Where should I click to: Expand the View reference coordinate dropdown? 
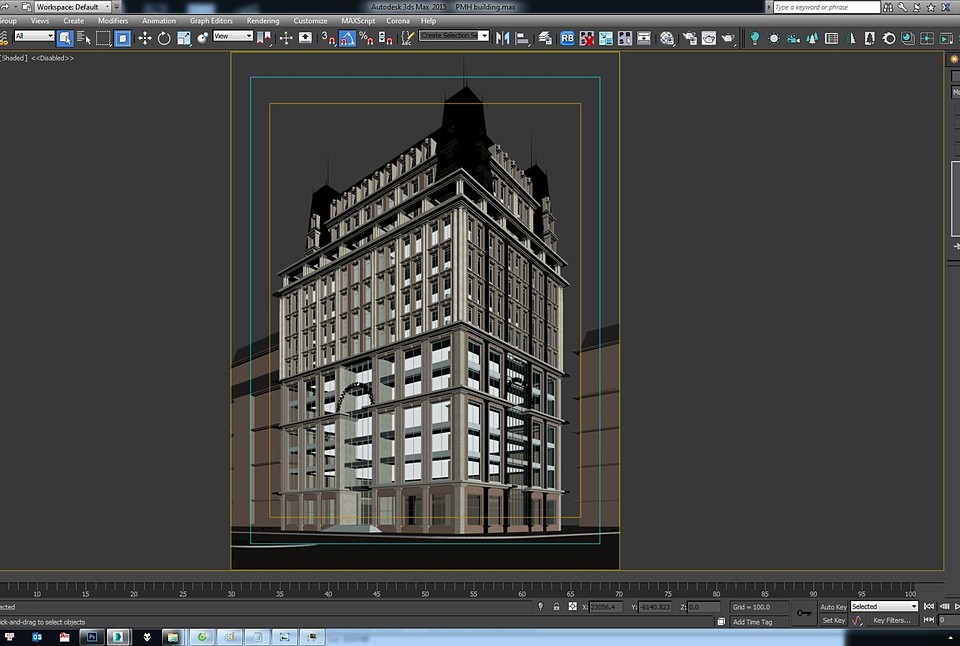click(x=233, y=36)
